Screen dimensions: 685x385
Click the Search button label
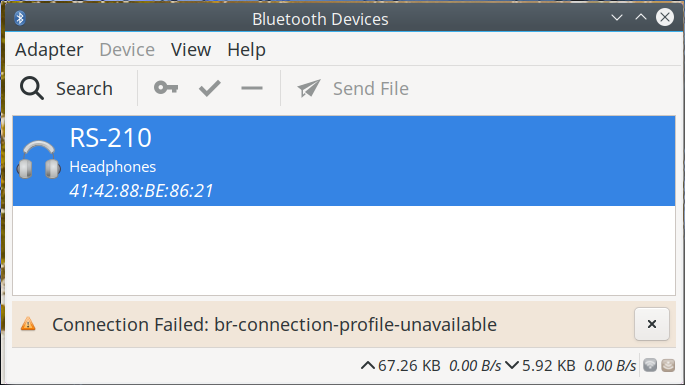click(84, 89)
